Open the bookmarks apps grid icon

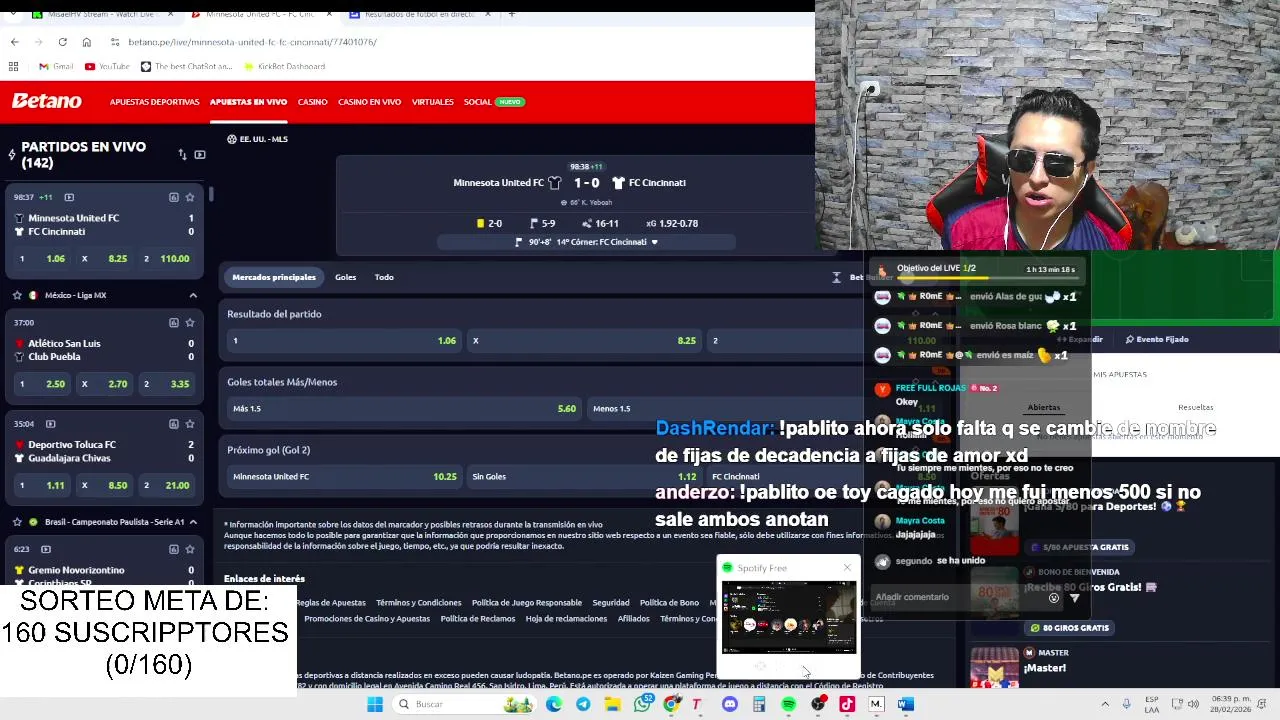14,66
